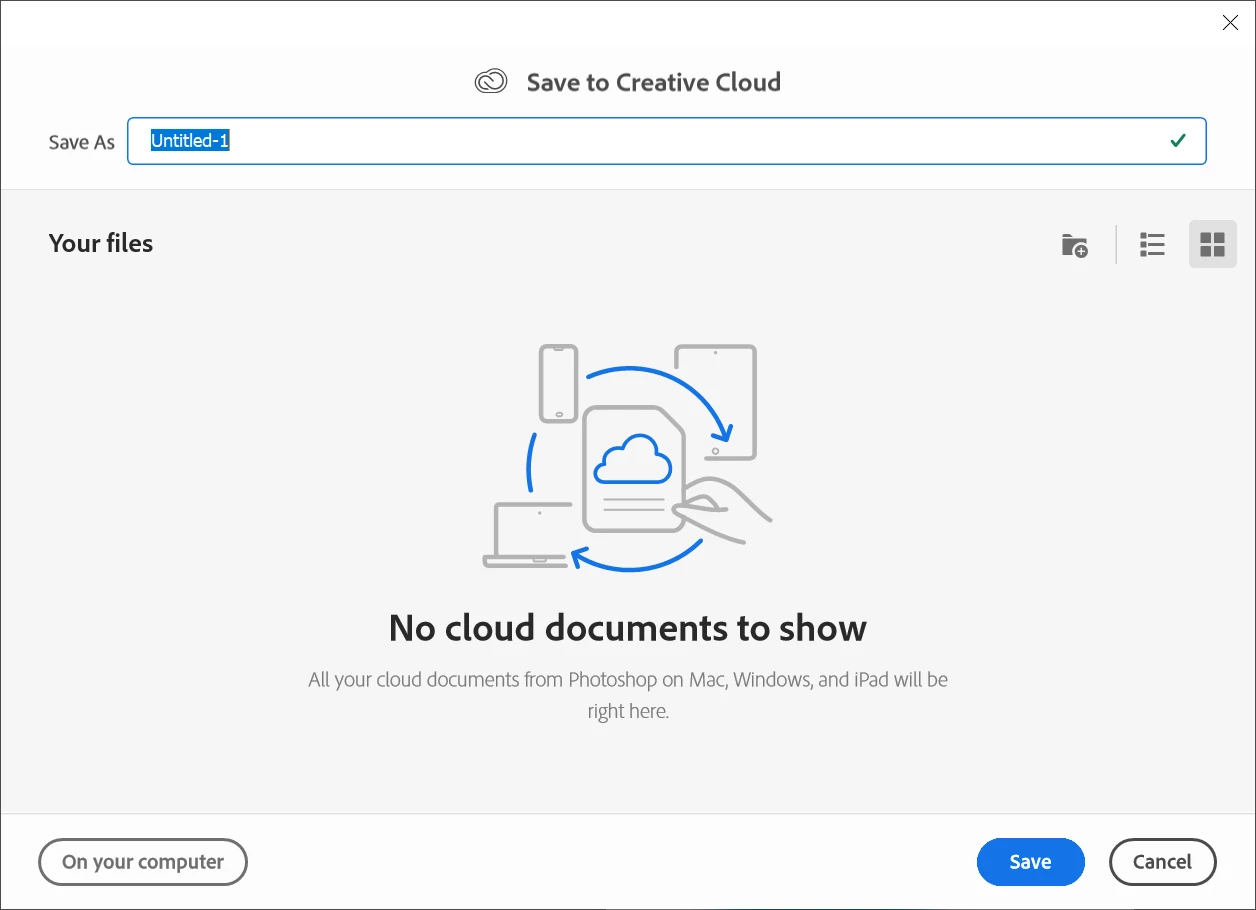Choose to save On your computer
The height and width of the screenshot is (910, 1256).
tap(143, 862)
